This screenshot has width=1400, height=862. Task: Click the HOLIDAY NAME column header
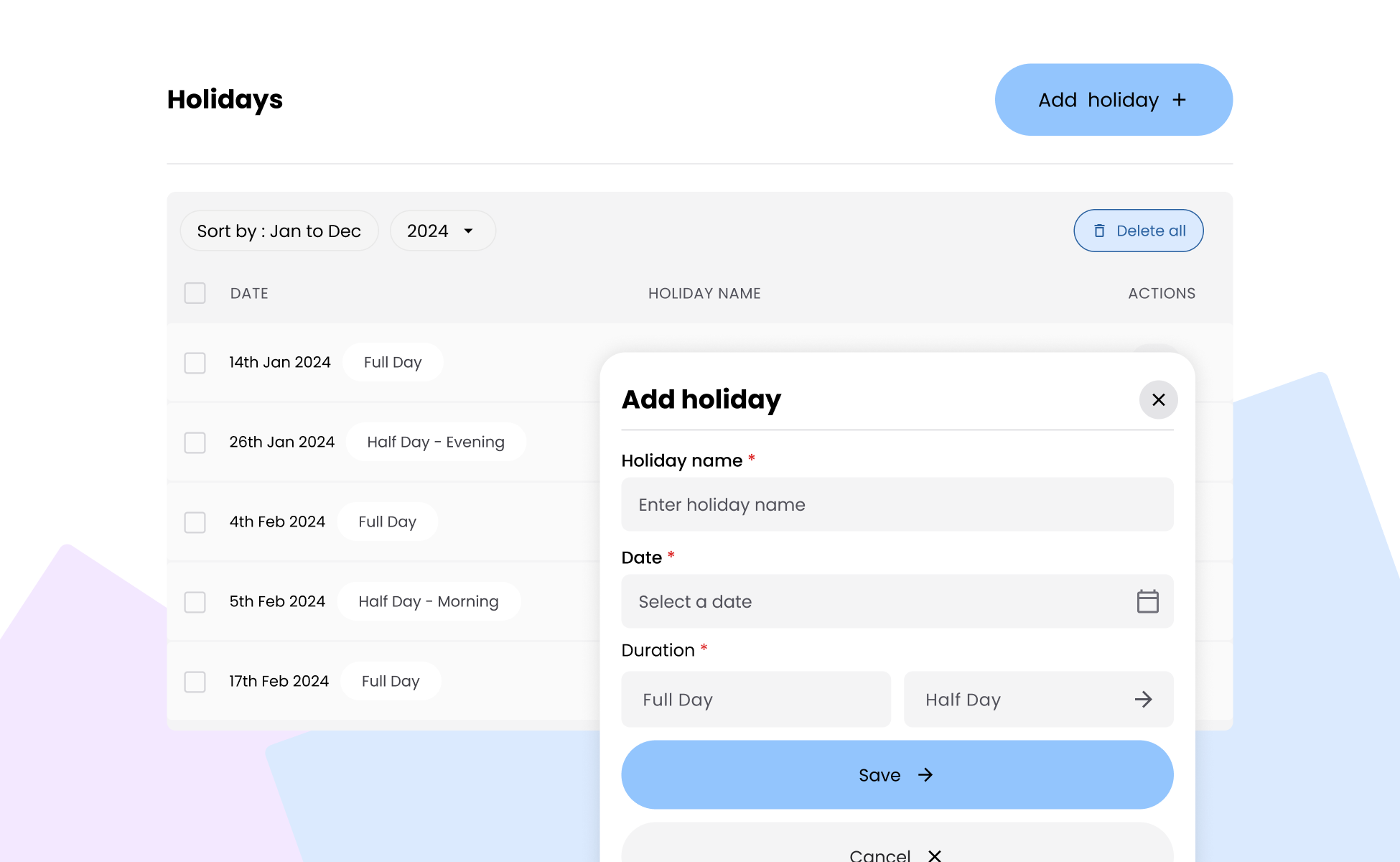pos(704,293)
